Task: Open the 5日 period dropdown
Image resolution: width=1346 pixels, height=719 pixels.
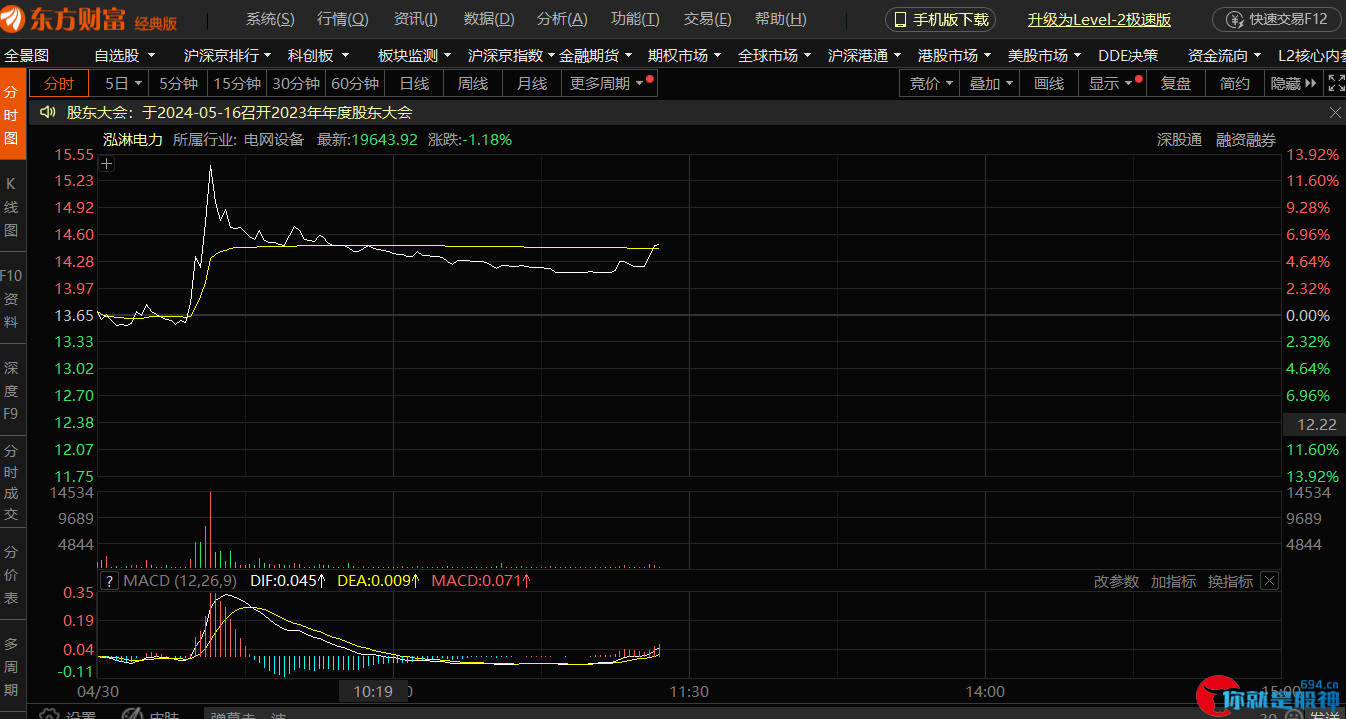Action: (x=124, y=83)
